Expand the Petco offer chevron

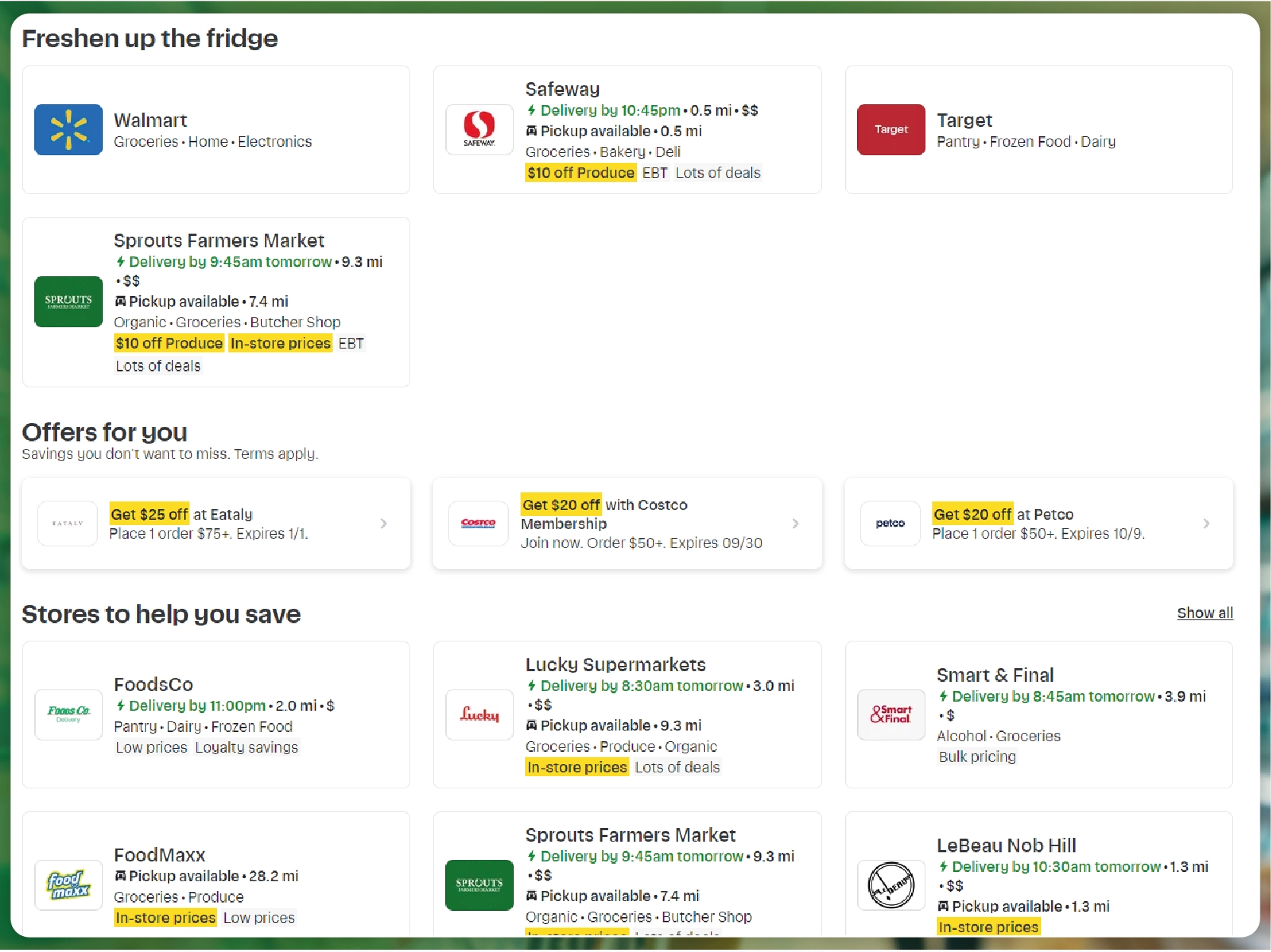(x=1206, y=524)
